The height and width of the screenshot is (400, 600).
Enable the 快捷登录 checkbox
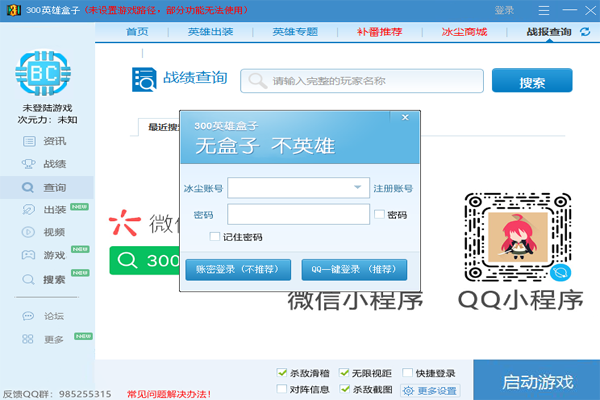[408, 372]
